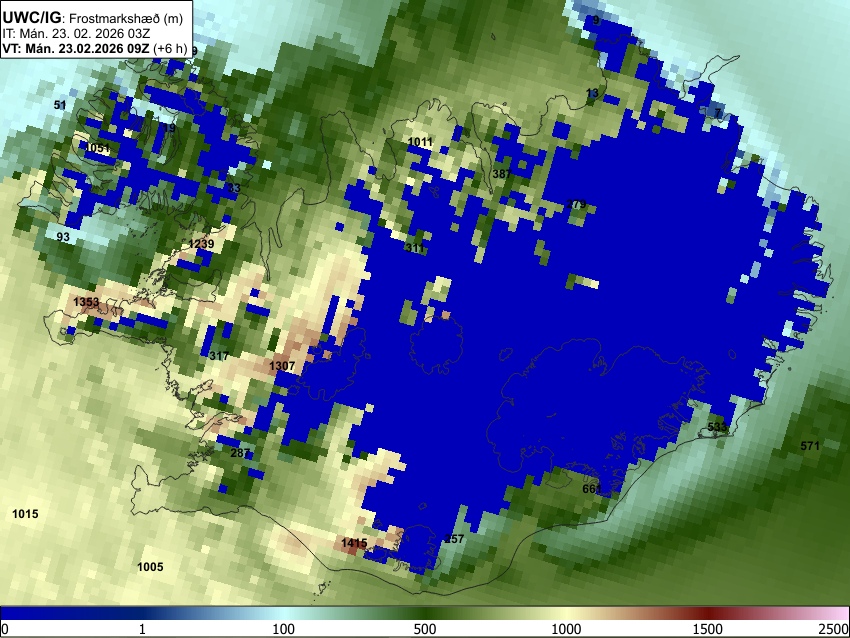Click the map value 571
Image resolution: width=850 pixels, height=638 pixels.
pyautogui.click(x=810, y=446)
